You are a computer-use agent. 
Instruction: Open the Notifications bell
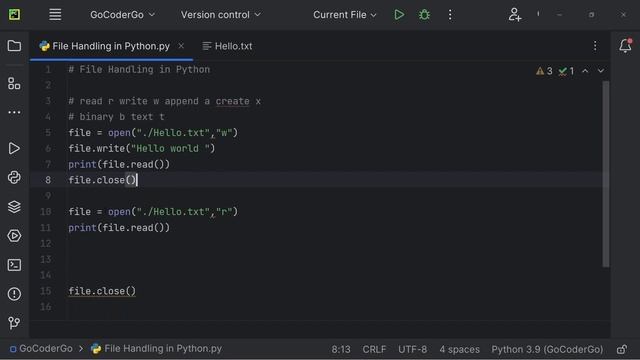625,46
